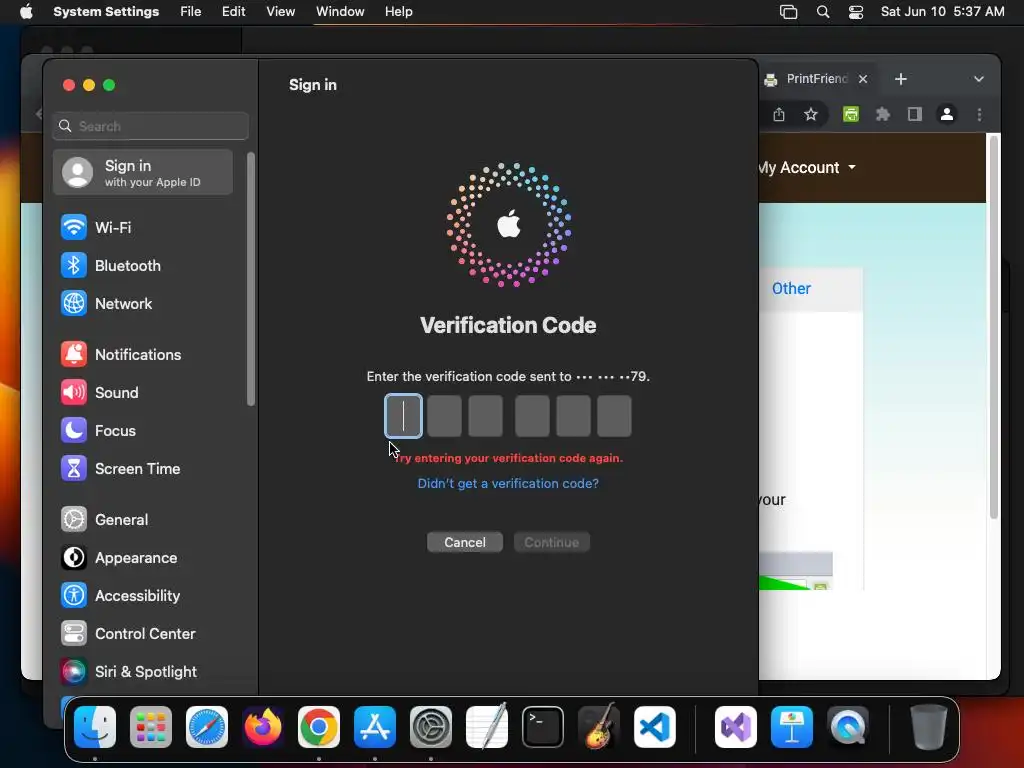Open Chrome Extensions puzzle icon
The height and width of the screenshot is (768, 1024).
click(x=883, y=115)
